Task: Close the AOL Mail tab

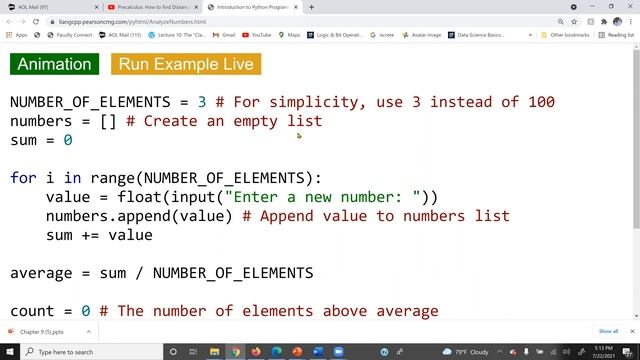Action: (96, 7)
